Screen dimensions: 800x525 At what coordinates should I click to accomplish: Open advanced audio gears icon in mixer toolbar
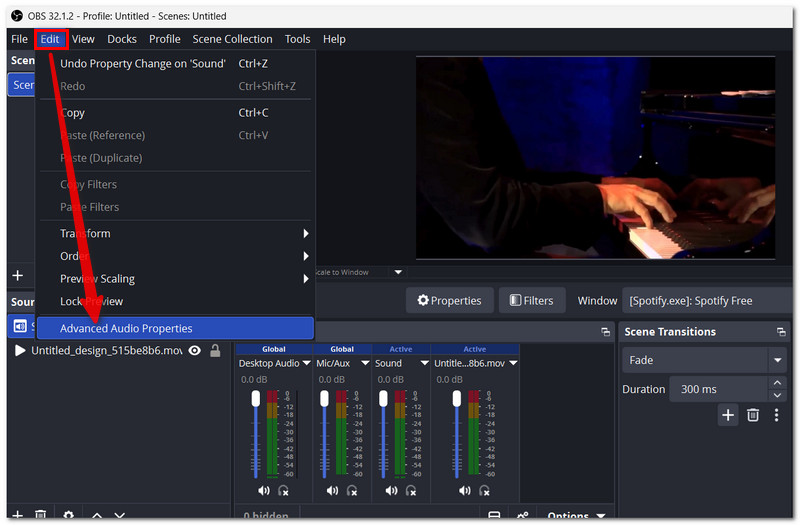tap(522, 516)
